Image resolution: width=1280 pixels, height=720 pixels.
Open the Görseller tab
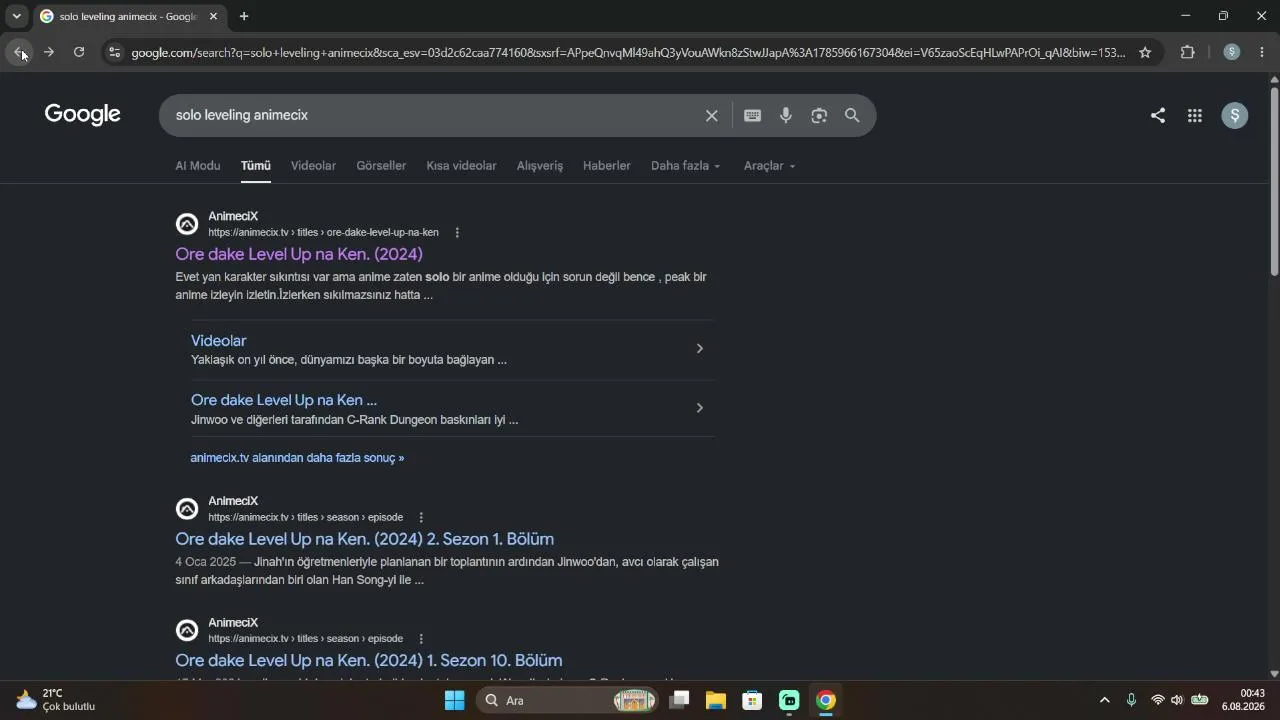[381, 166]
